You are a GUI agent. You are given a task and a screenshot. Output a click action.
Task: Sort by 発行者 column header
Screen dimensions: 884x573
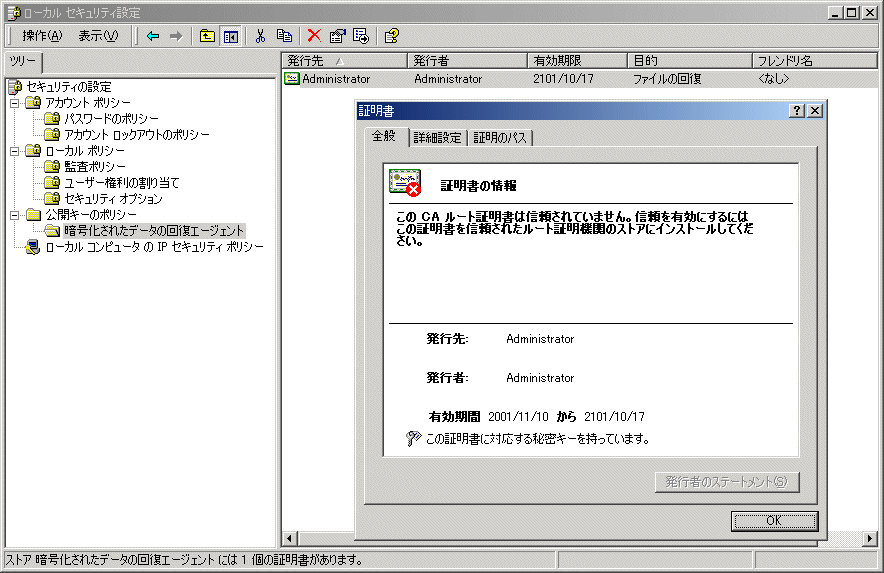(x=467, y=60)
